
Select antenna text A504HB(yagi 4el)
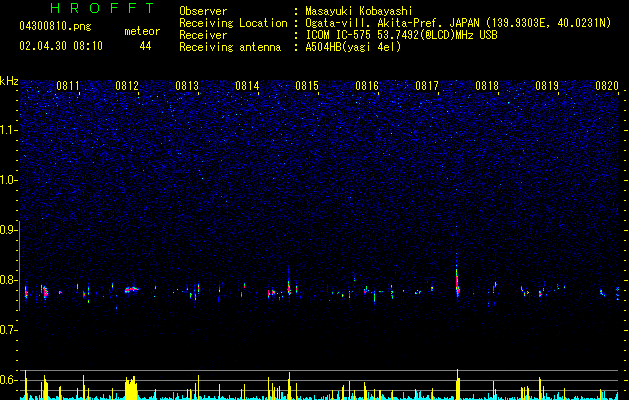pos(353,47)
